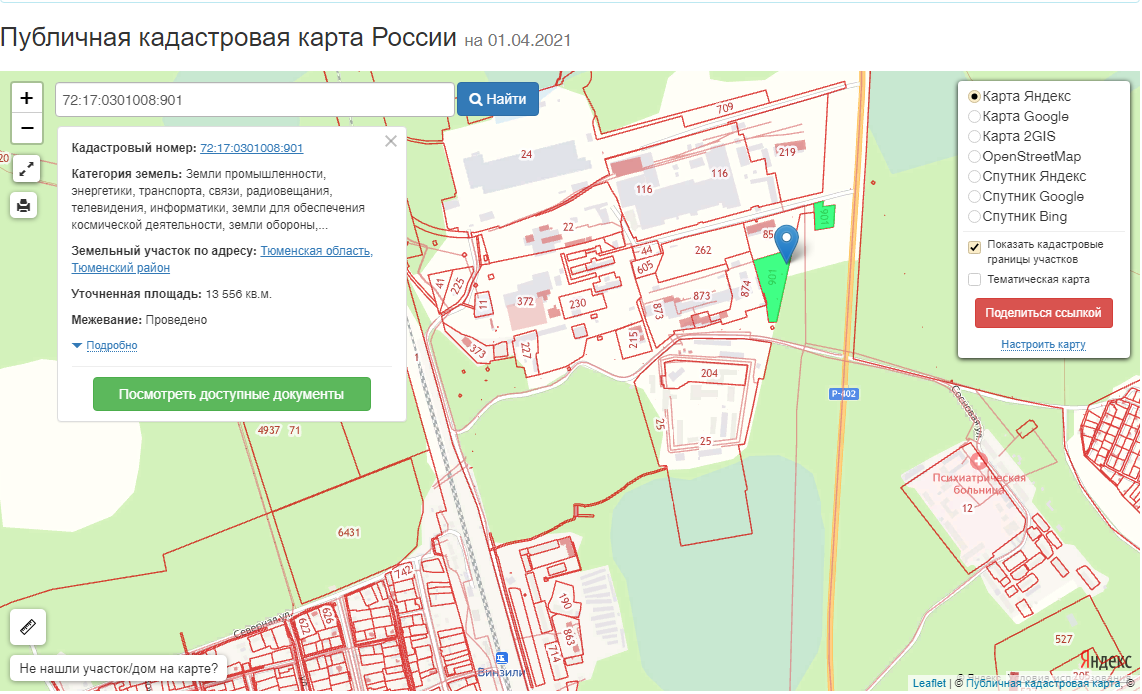This screenshot has width=1142, height=694.
Task: Select Спутник Яндекс satellite layer
Action: click(x=974, y=176)
